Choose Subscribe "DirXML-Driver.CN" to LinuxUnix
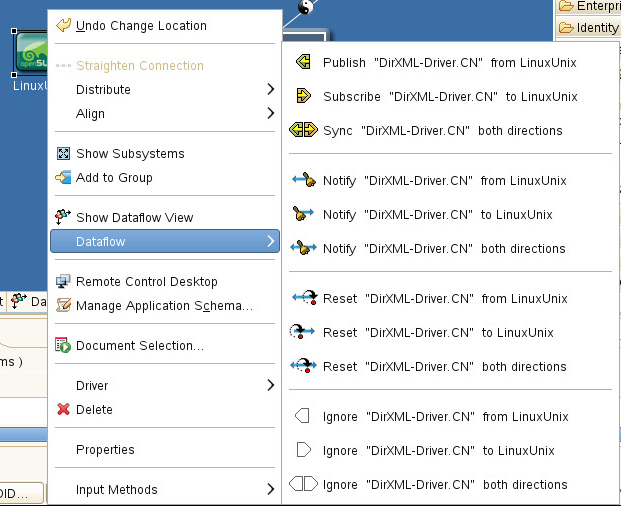The height and width of the screenshot is (506, 621). pos(450,97)
